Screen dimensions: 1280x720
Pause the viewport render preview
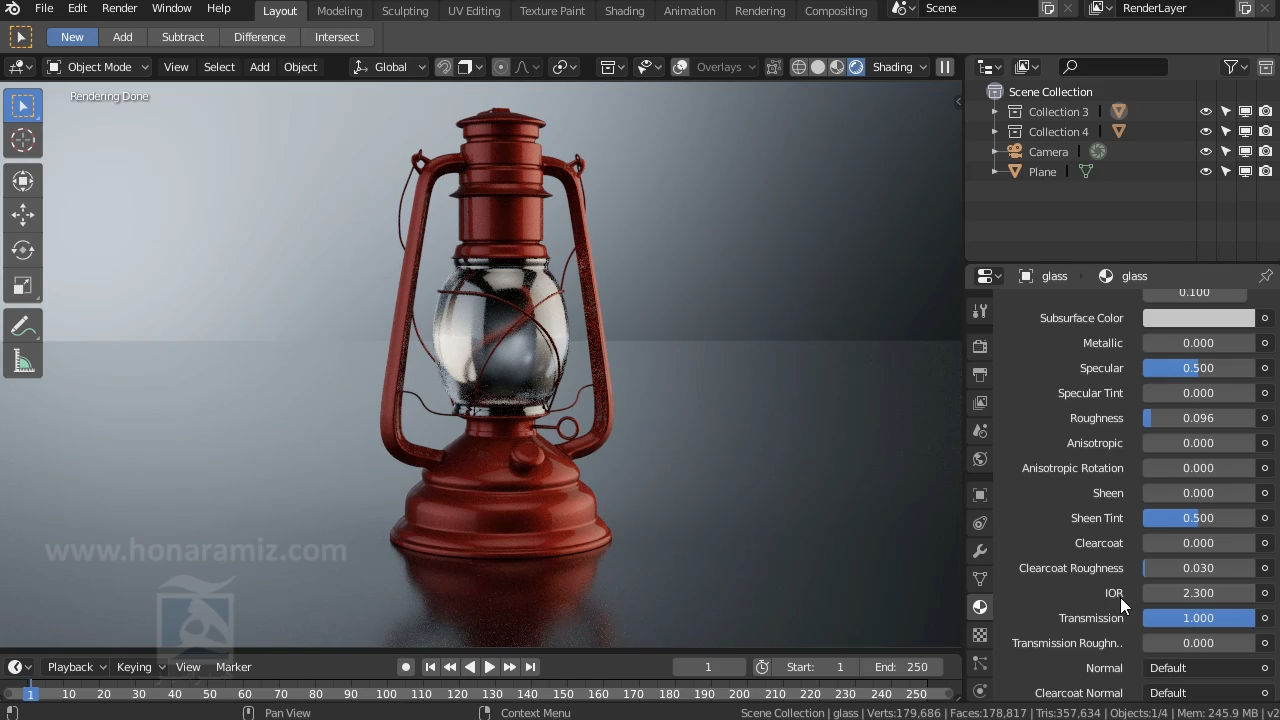pyautogui.click(x=944, y=67)
